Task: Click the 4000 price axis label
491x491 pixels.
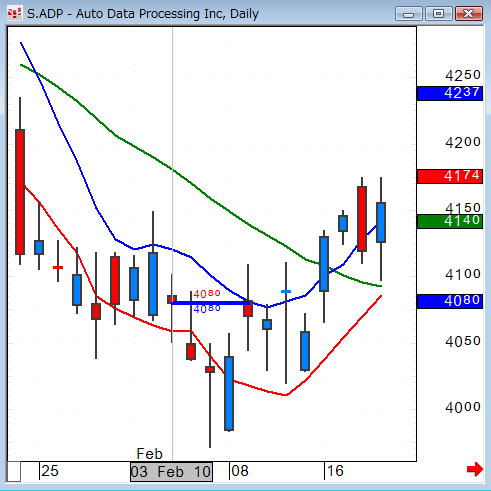Action: coord(463,407)
